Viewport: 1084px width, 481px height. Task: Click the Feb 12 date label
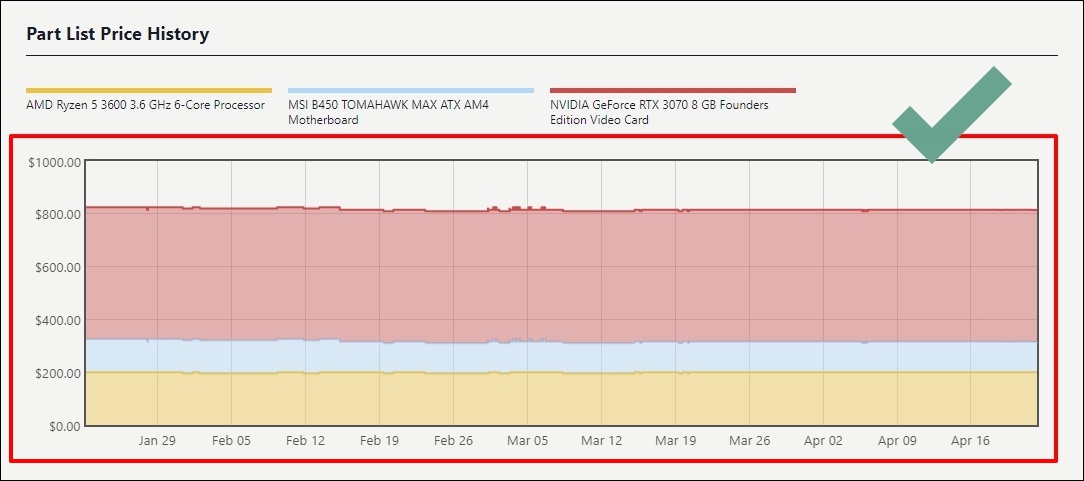pyautogui.click(x=306, y=441)
